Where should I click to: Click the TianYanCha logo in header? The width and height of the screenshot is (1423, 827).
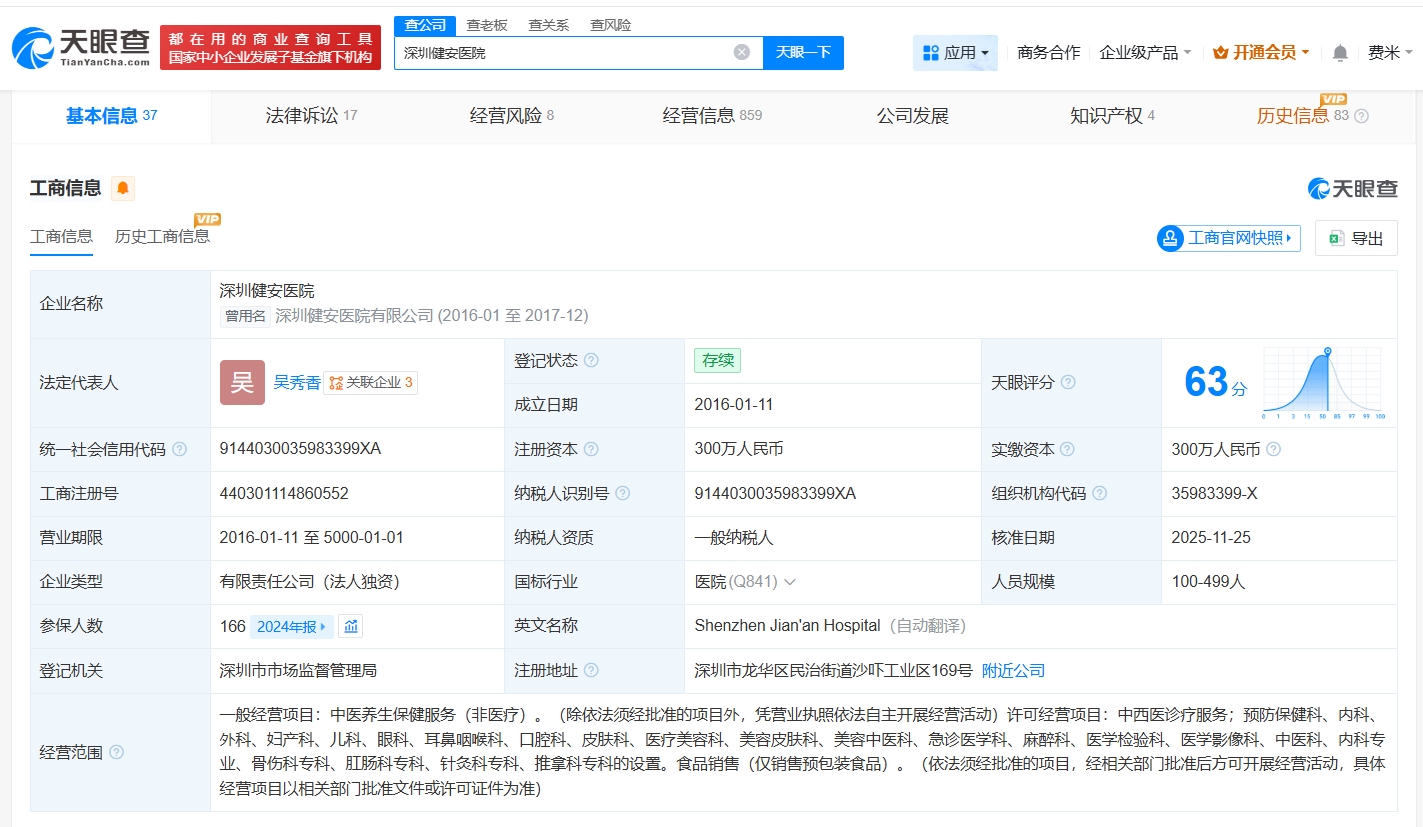click(82, 47)
